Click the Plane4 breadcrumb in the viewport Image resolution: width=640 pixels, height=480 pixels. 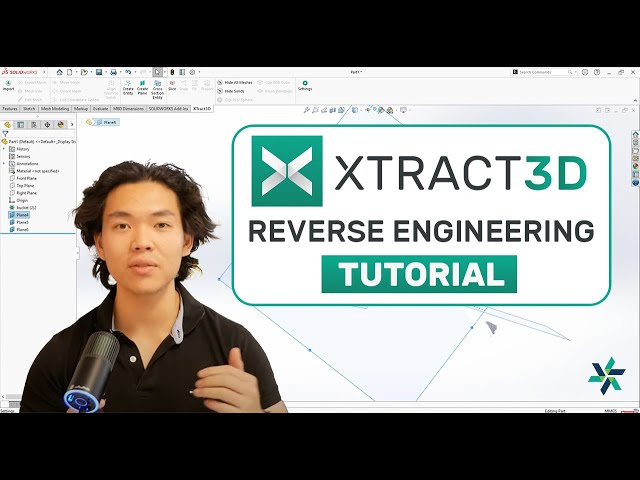[106, 122]
